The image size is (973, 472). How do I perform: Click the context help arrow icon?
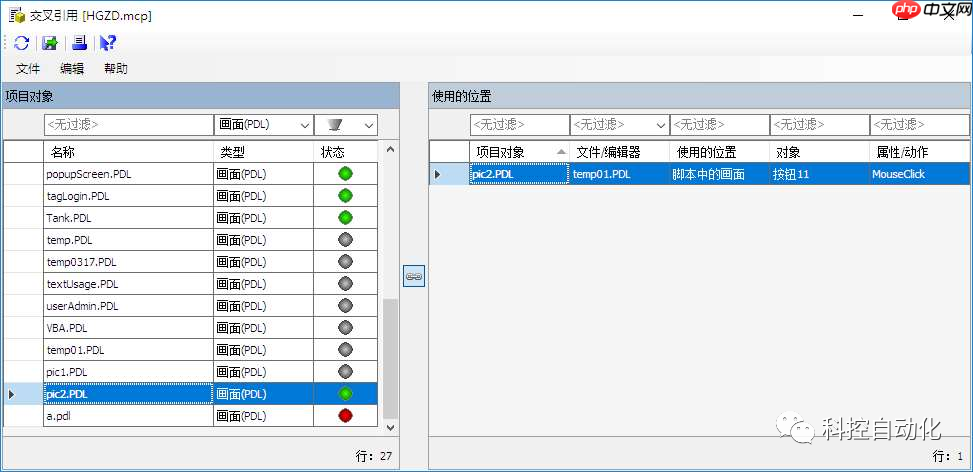[x=108, y=43]
